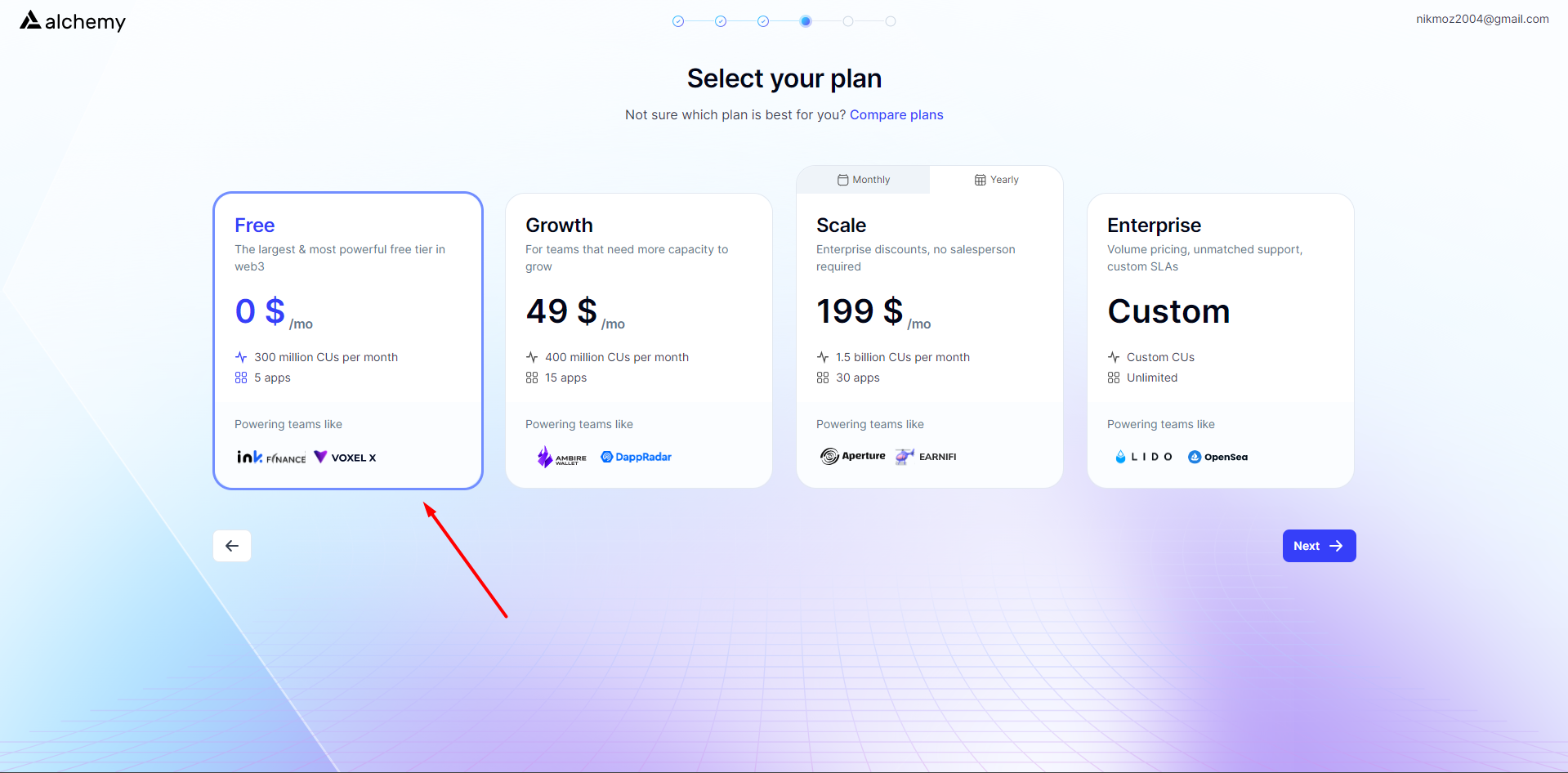Click the Ambire Wallet logo in the Growth card
This screenshot has width=1568, height=773.
[x=561, y=457]
